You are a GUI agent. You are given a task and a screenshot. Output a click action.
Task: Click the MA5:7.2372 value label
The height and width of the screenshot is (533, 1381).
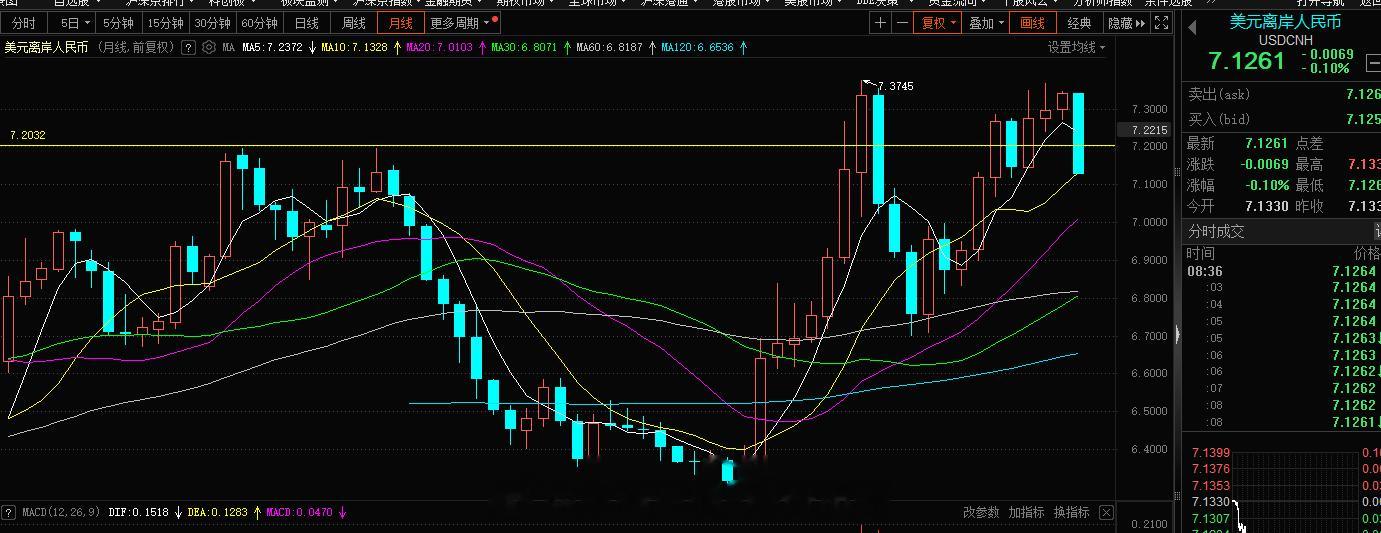point(272,47)
